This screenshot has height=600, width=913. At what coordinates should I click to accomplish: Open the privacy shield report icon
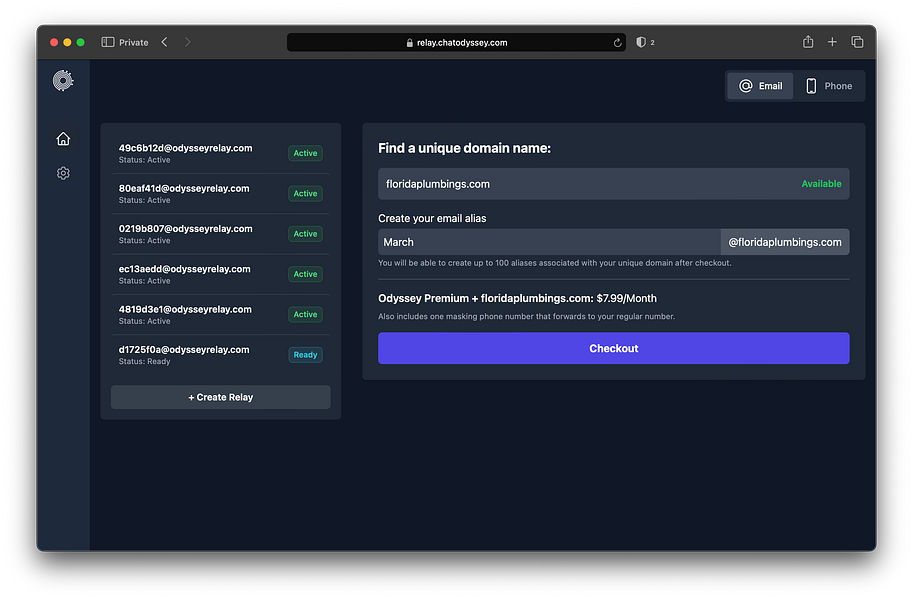click(x=640, y=42)
